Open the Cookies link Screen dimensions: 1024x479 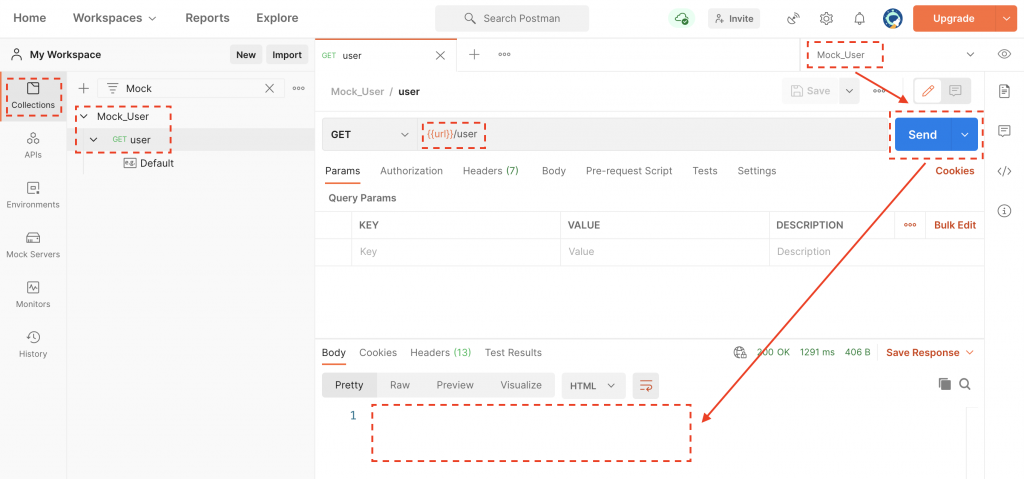pos(955,171)
